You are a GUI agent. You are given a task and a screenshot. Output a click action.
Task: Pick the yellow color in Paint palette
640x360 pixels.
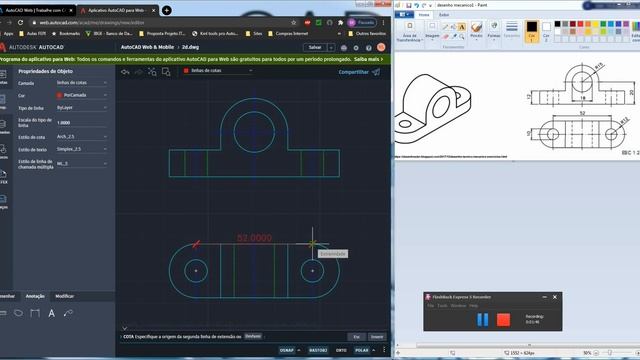[x=596, y=24]
